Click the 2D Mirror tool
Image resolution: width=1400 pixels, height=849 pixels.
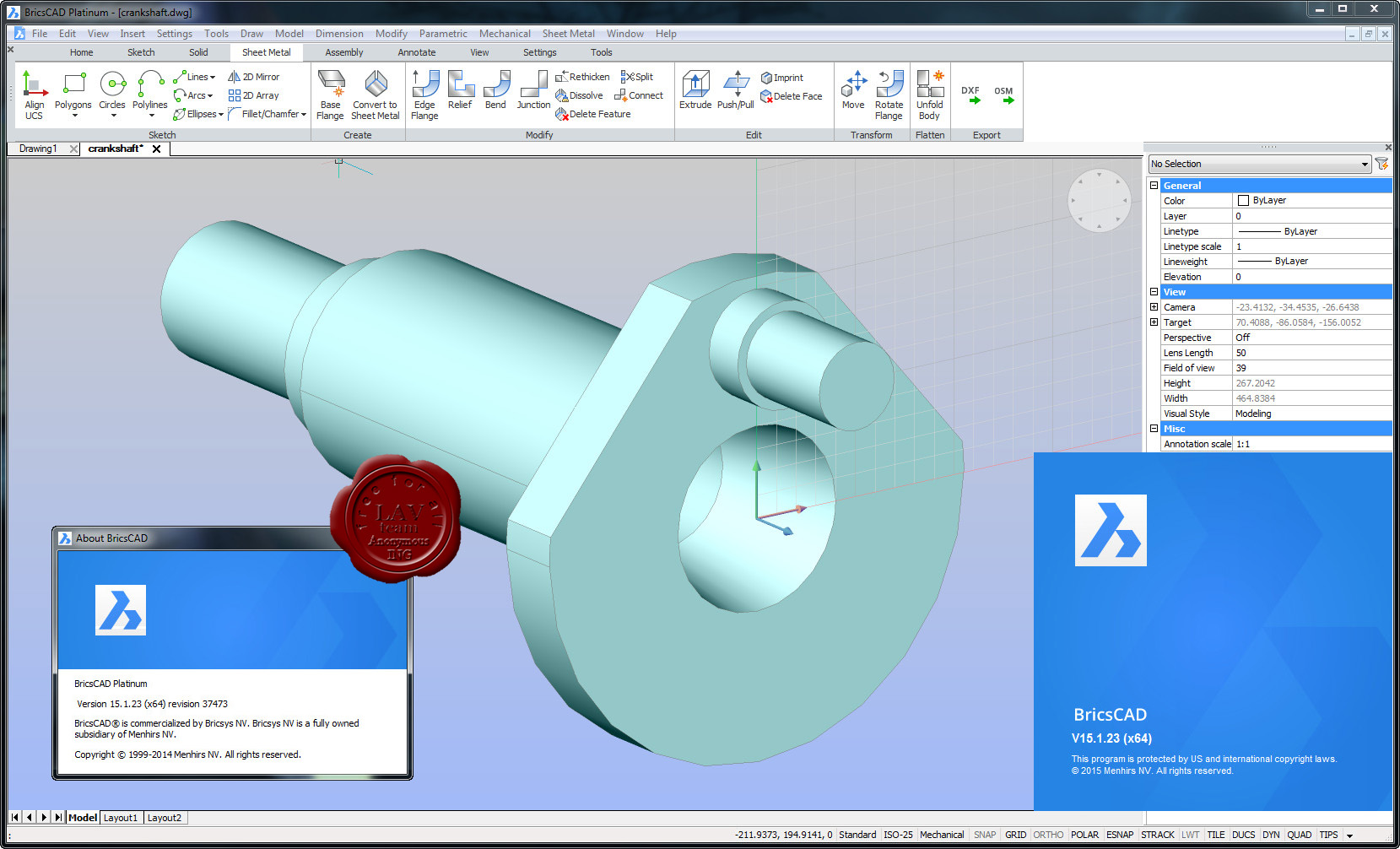click(x=253, y=77)
